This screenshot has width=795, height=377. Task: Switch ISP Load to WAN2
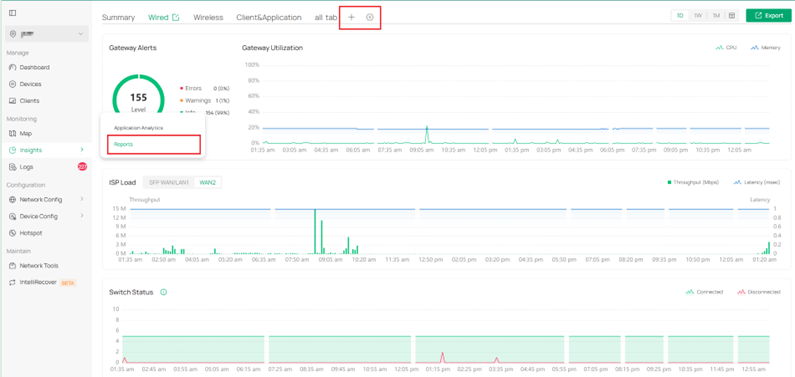point(206,182)
